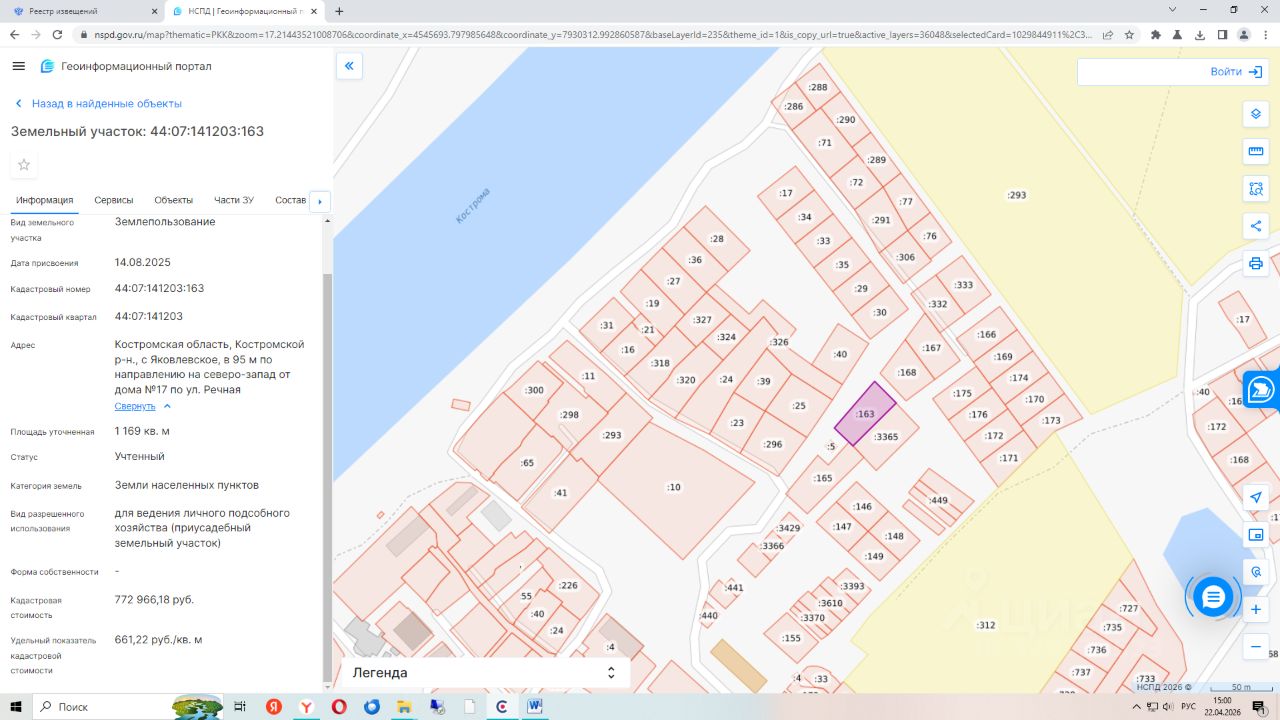
Task: Click the Войти login button
Action: pyautogui.click(x=1237, y=72)
